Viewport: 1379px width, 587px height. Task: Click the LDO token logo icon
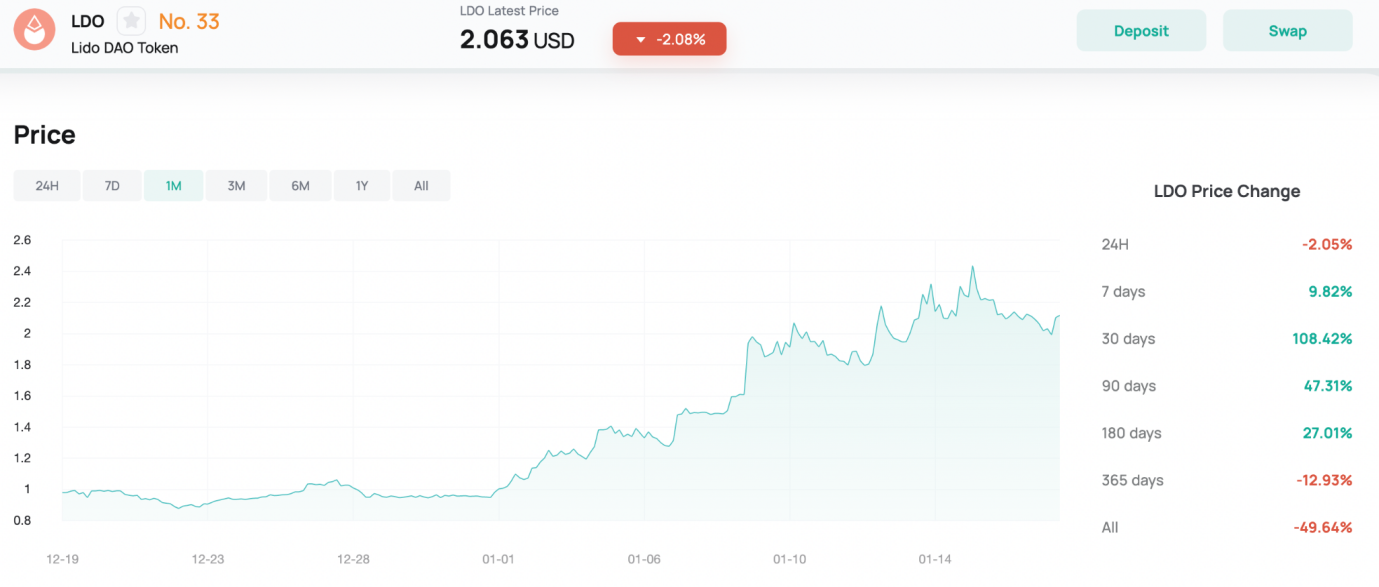[34, 31]
